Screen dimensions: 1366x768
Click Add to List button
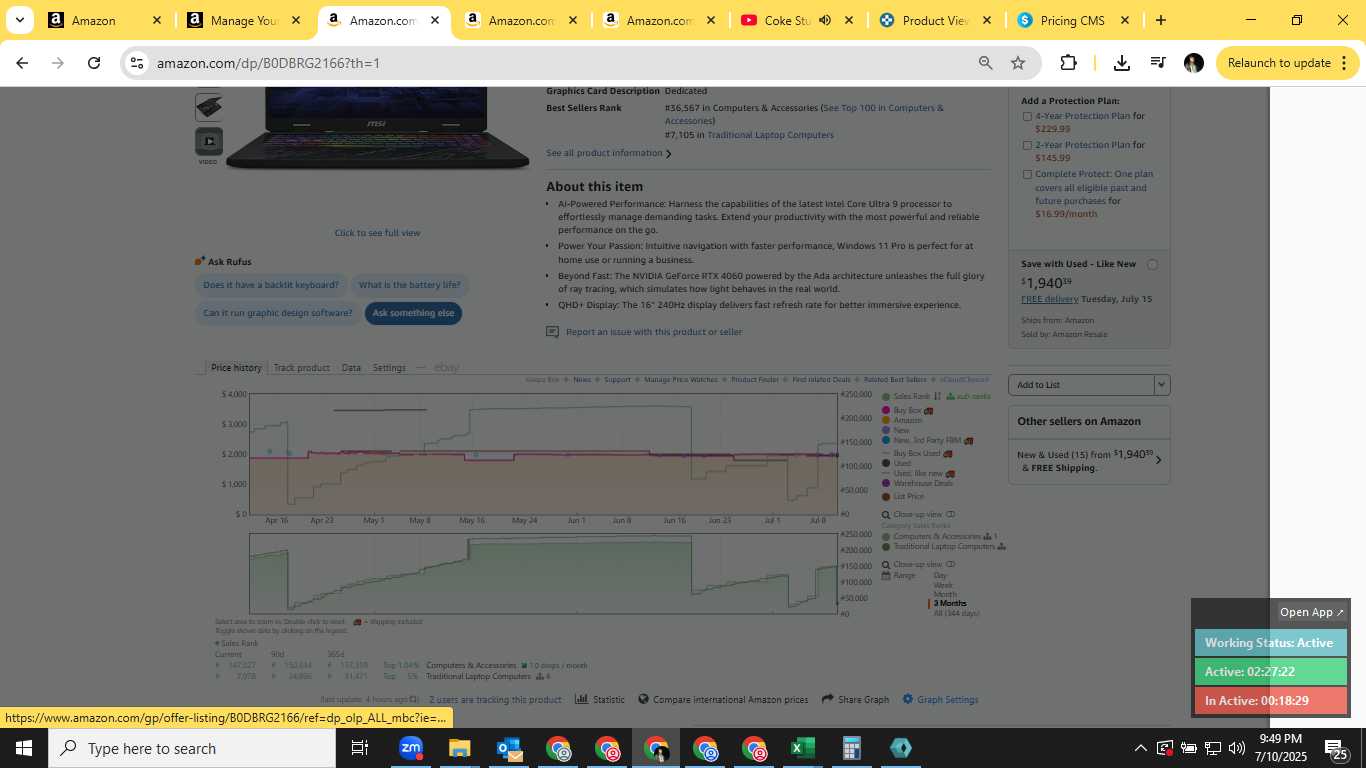click(x=1081, y=384)
